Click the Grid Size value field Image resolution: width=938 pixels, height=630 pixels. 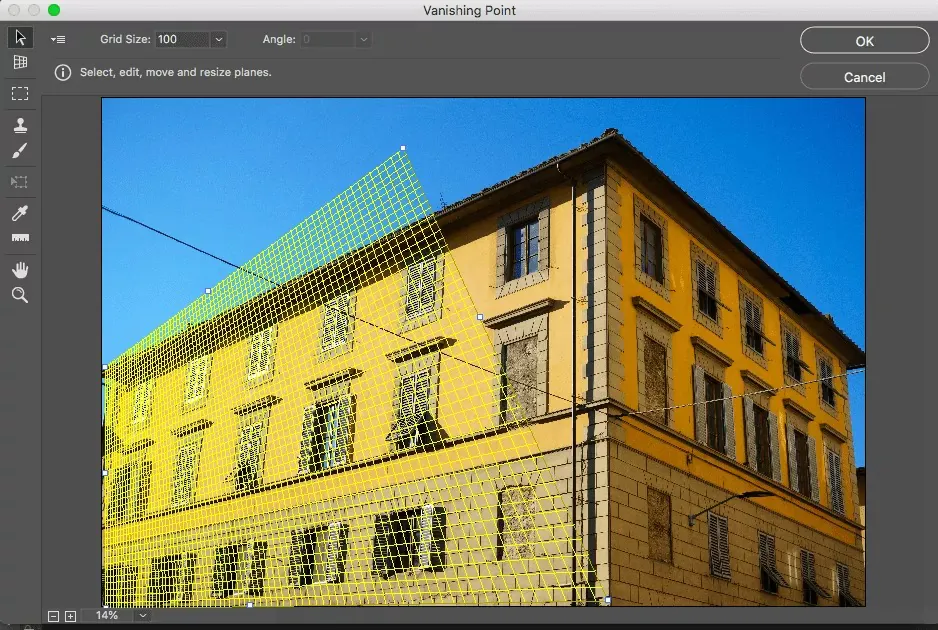[182, 39]
